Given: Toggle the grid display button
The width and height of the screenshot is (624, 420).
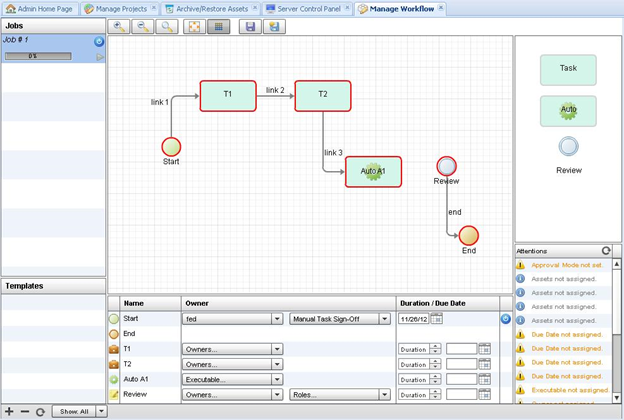Looking at the screenshot, I should pyautogui.click(x=218, y=27).
